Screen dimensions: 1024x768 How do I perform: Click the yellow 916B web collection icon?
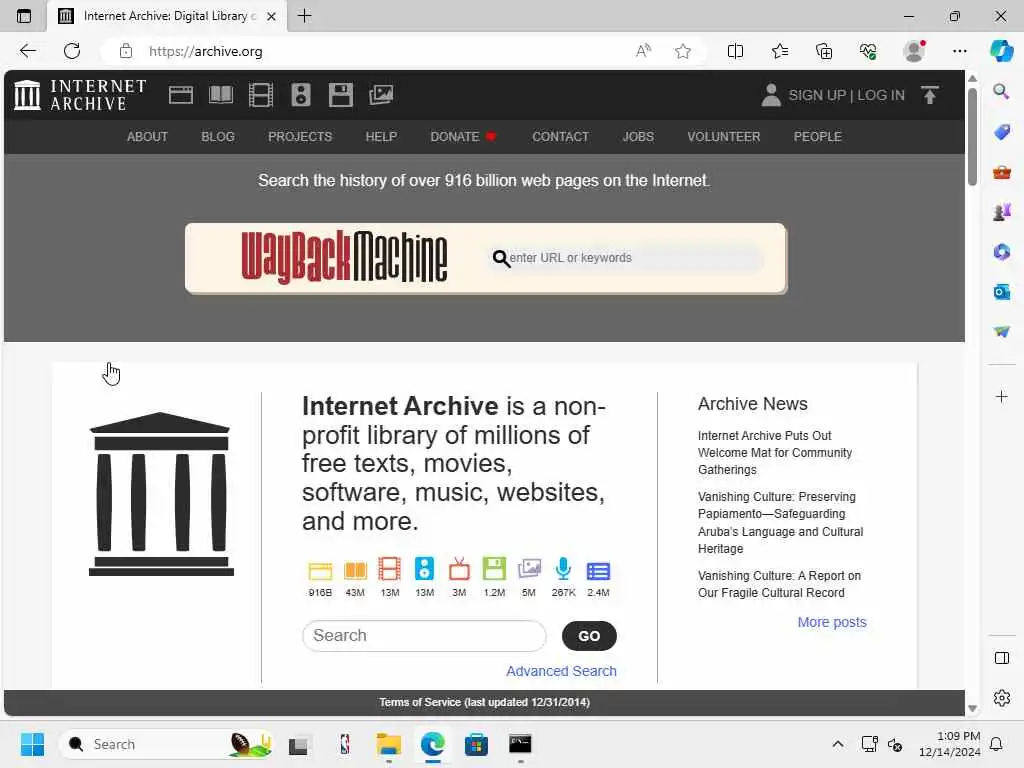pos(320,571)
